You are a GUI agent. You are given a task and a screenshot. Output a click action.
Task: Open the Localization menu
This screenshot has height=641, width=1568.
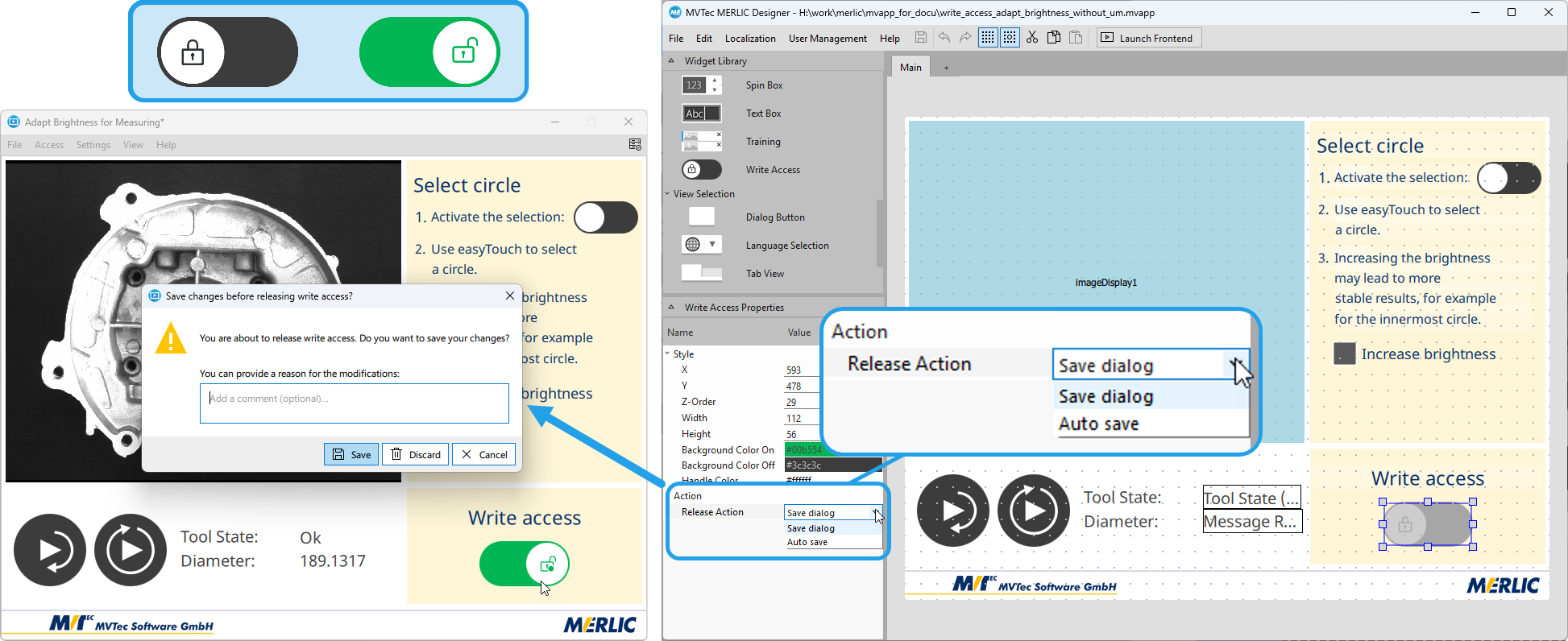tap(749, 39)
